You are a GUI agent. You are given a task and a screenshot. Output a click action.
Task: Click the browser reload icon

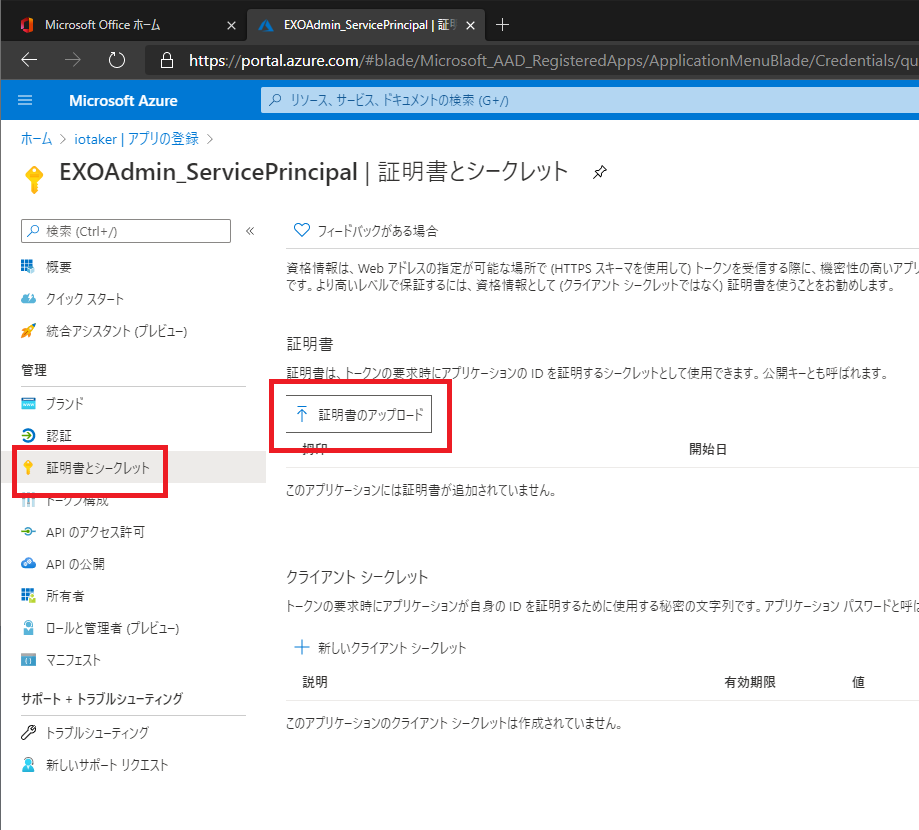point(117,61)
